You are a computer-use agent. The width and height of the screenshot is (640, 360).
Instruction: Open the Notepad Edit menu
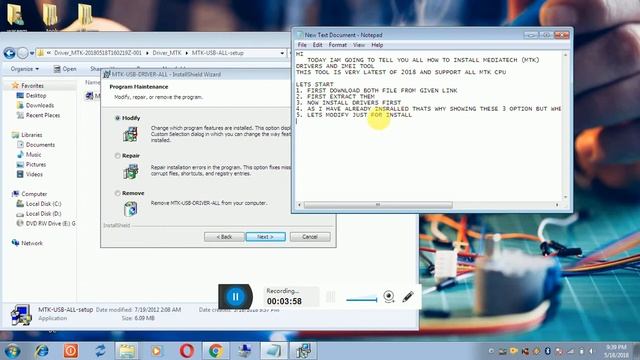tap(318, 45)
